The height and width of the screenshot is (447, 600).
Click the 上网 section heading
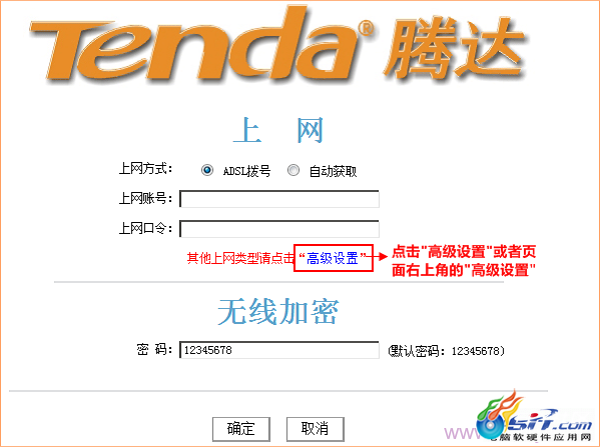point(279,131)
